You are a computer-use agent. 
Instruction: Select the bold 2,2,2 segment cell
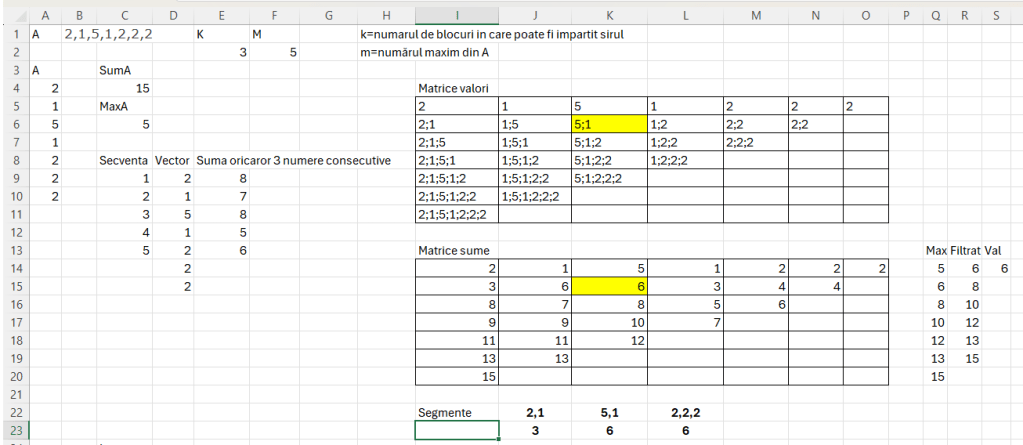[x=685, y=412]
